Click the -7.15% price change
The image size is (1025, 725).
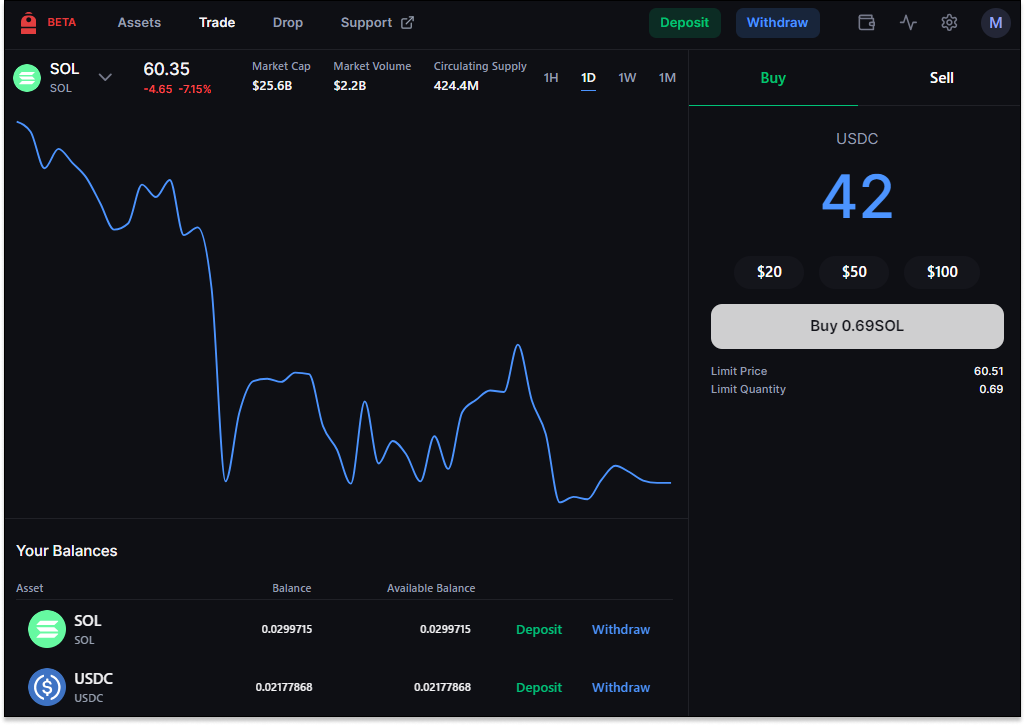(195, 90)
